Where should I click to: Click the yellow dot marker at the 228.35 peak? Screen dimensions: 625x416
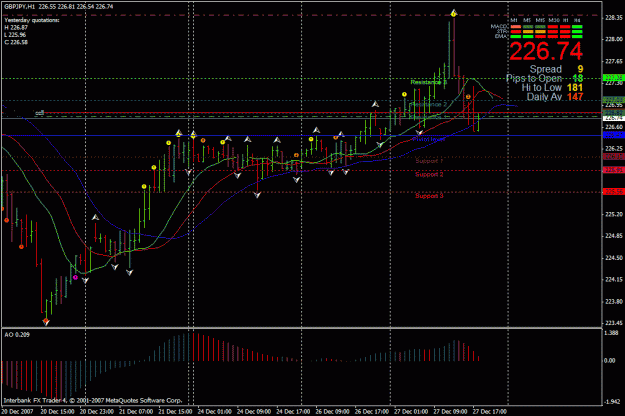click(453, 14)
